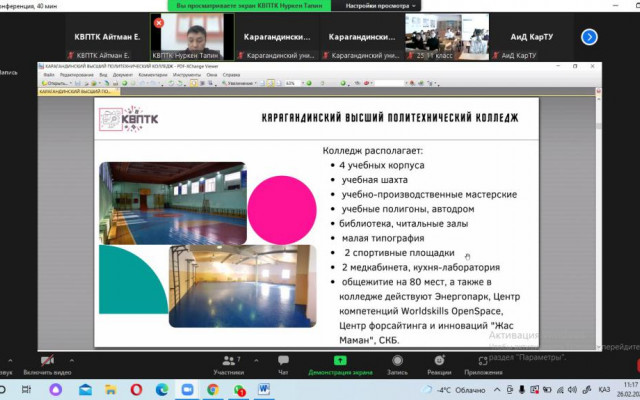Click the microphone icon in system tray
Image resolution: width=640 pixels, height=400 pixels.
pos(521,390)
